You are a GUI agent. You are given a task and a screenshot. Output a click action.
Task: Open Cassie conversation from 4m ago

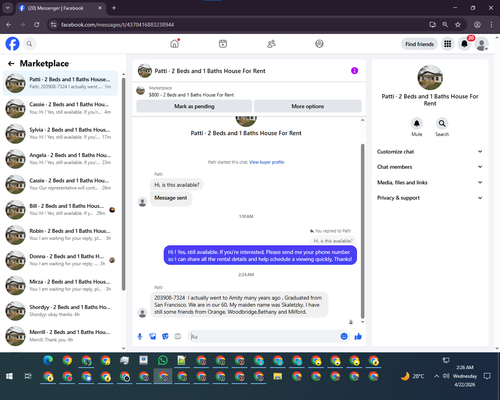[x=60, y=108]
